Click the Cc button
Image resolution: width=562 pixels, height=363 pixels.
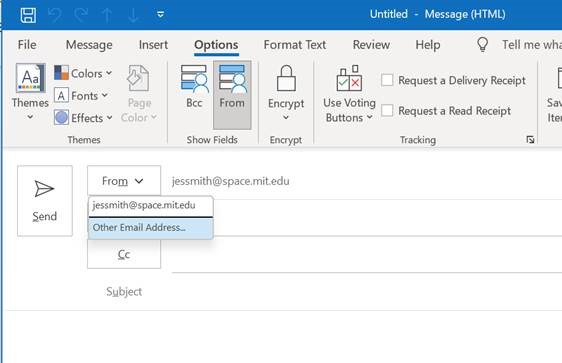point(124,254)
